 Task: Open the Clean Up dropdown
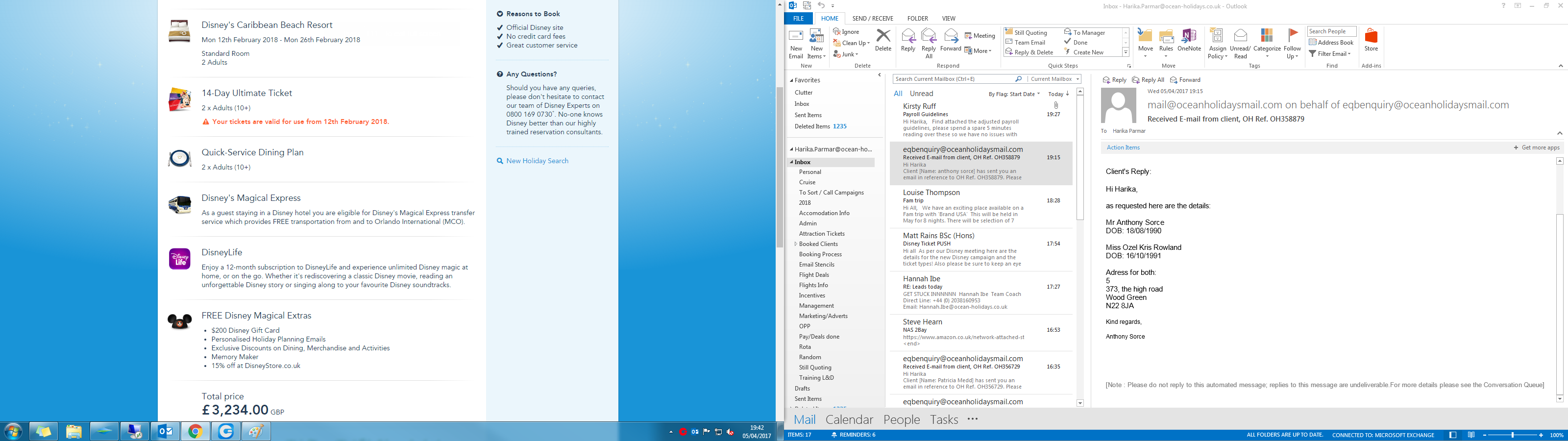851,43
